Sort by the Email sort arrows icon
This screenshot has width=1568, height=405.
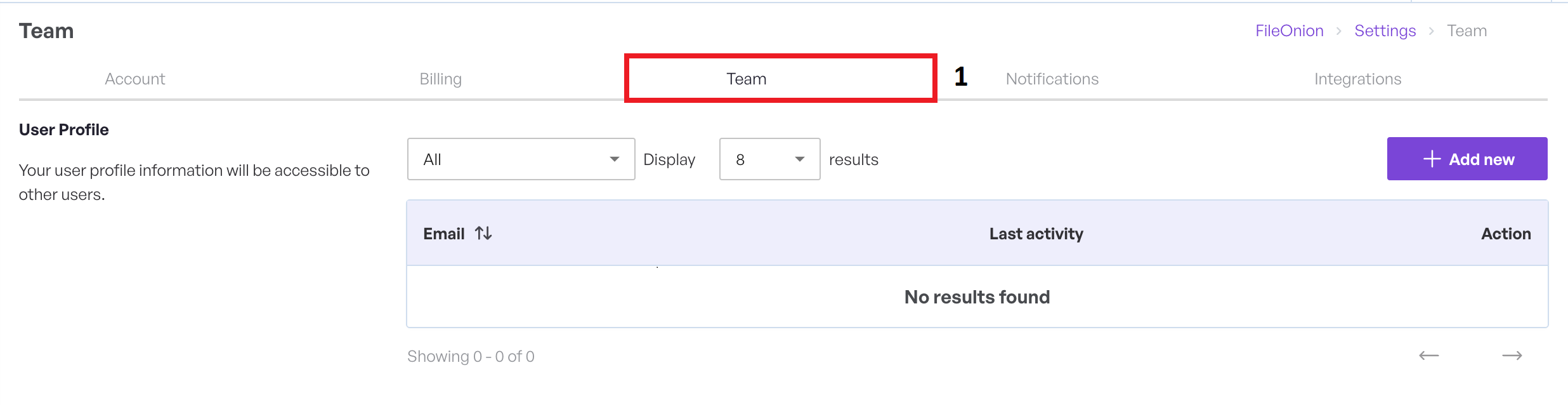click(x=483, y=234)
